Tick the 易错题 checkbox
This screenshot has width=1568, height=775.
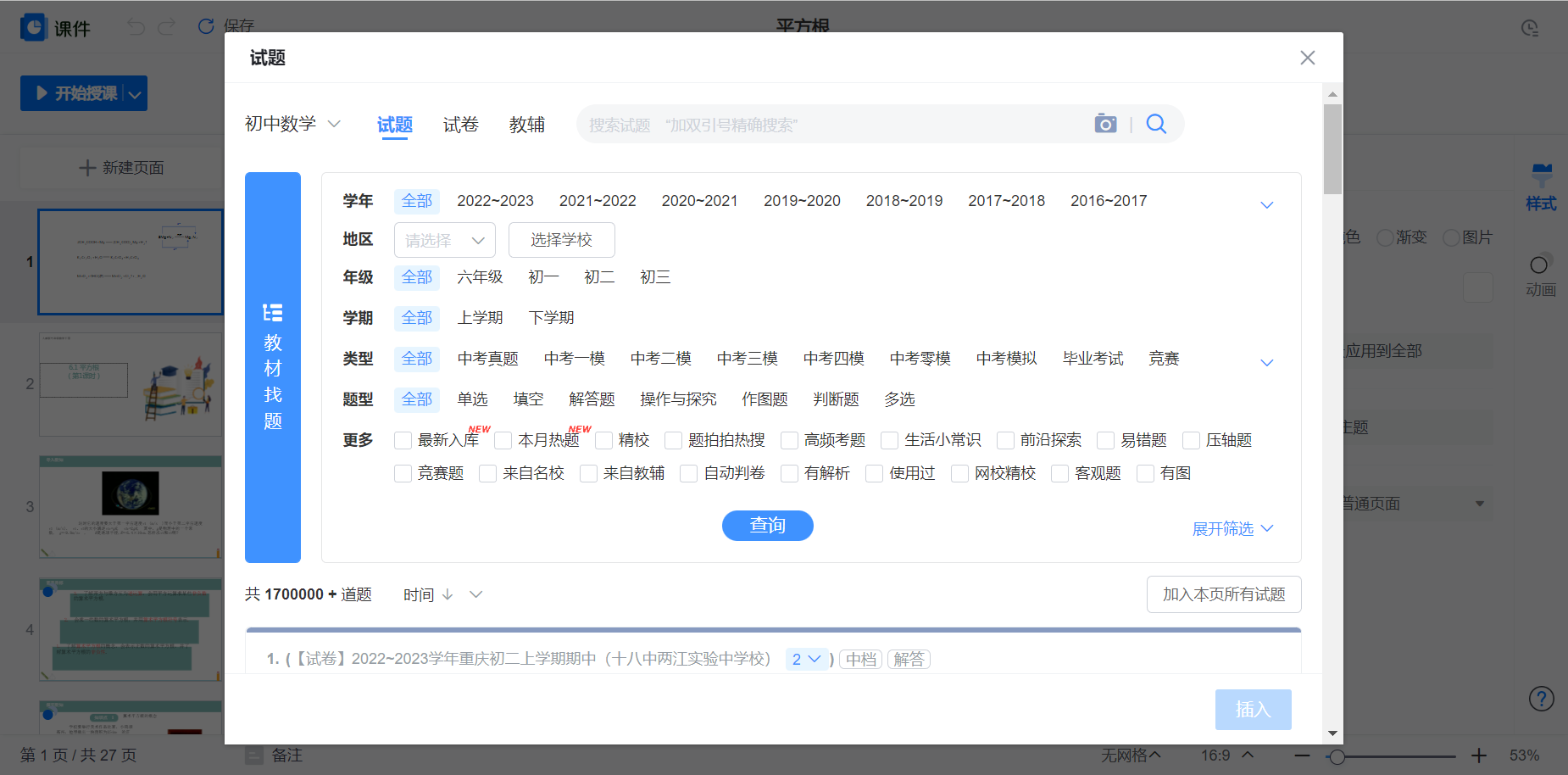[1106, 440]
